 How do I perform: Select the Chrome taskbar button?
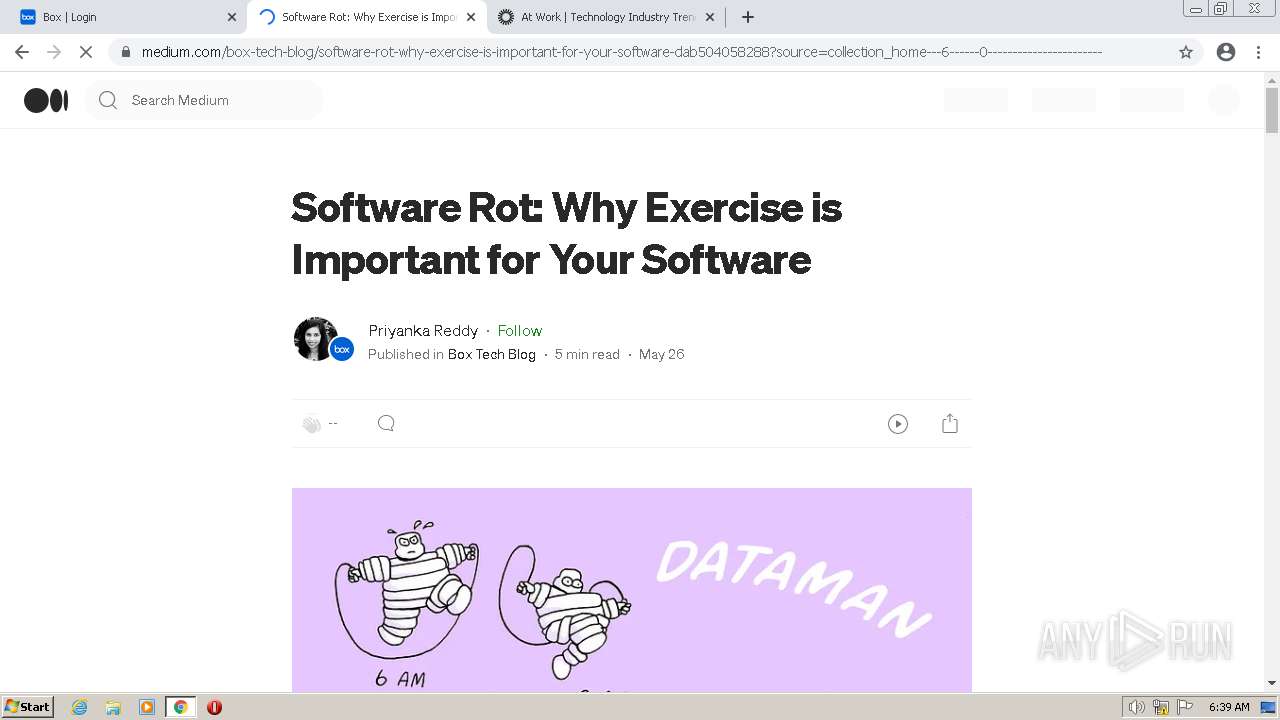tap(180, 707)
